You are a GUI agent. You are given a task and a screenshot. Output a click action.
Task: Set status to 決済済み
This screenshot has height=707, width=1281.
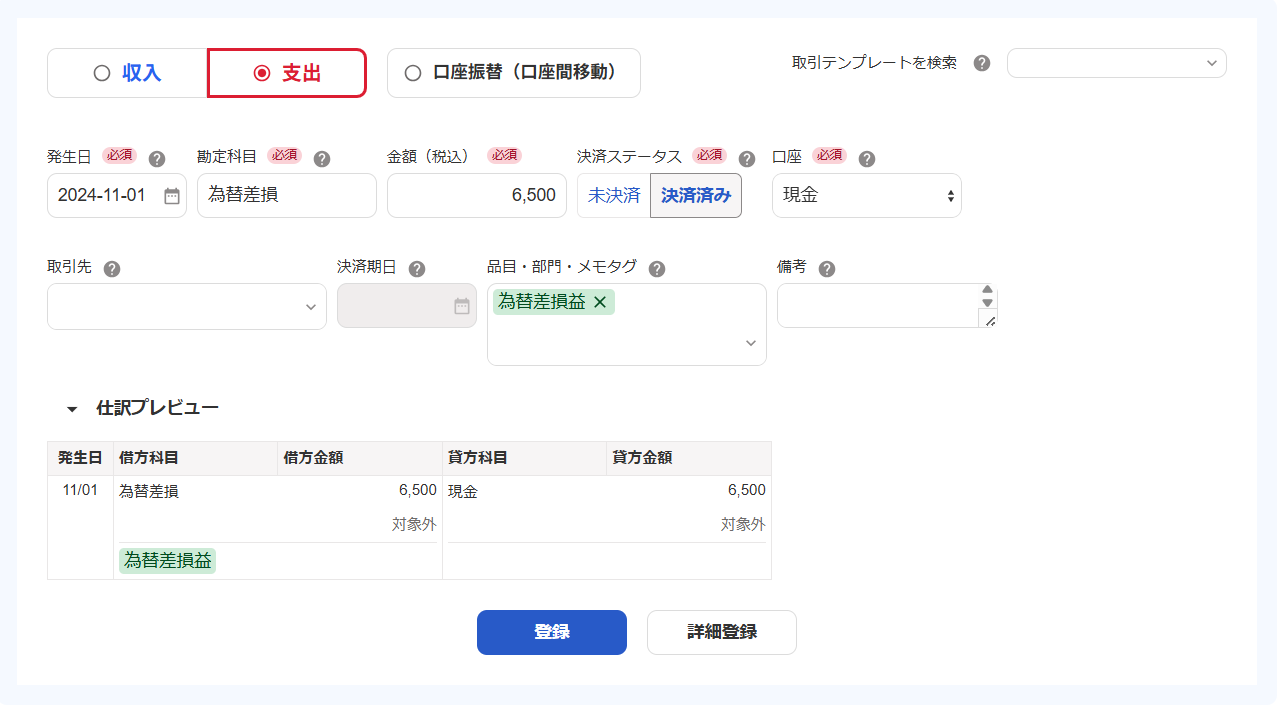[696, 196]
